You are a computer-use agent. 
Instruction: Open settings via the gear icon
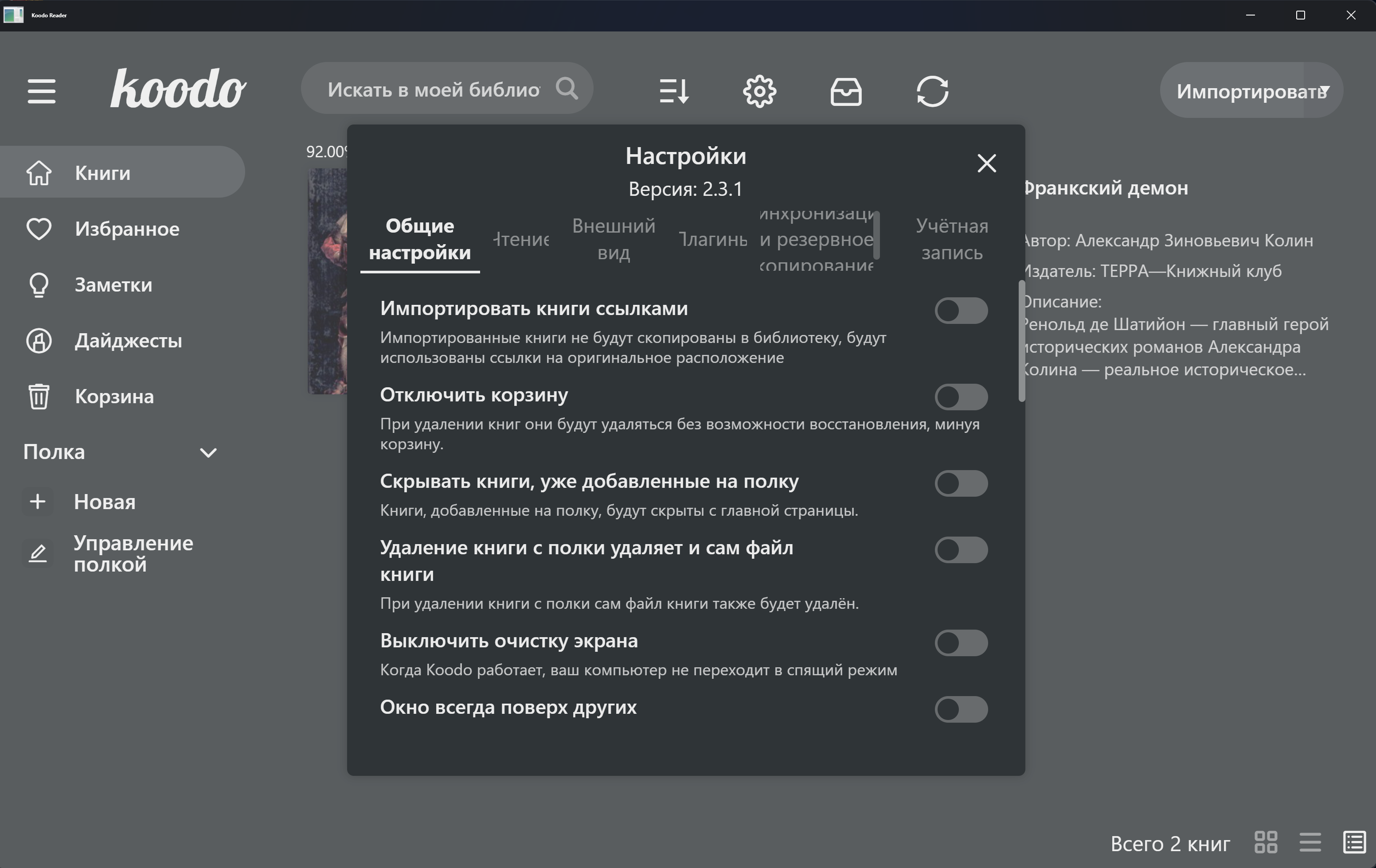point(759,91)
